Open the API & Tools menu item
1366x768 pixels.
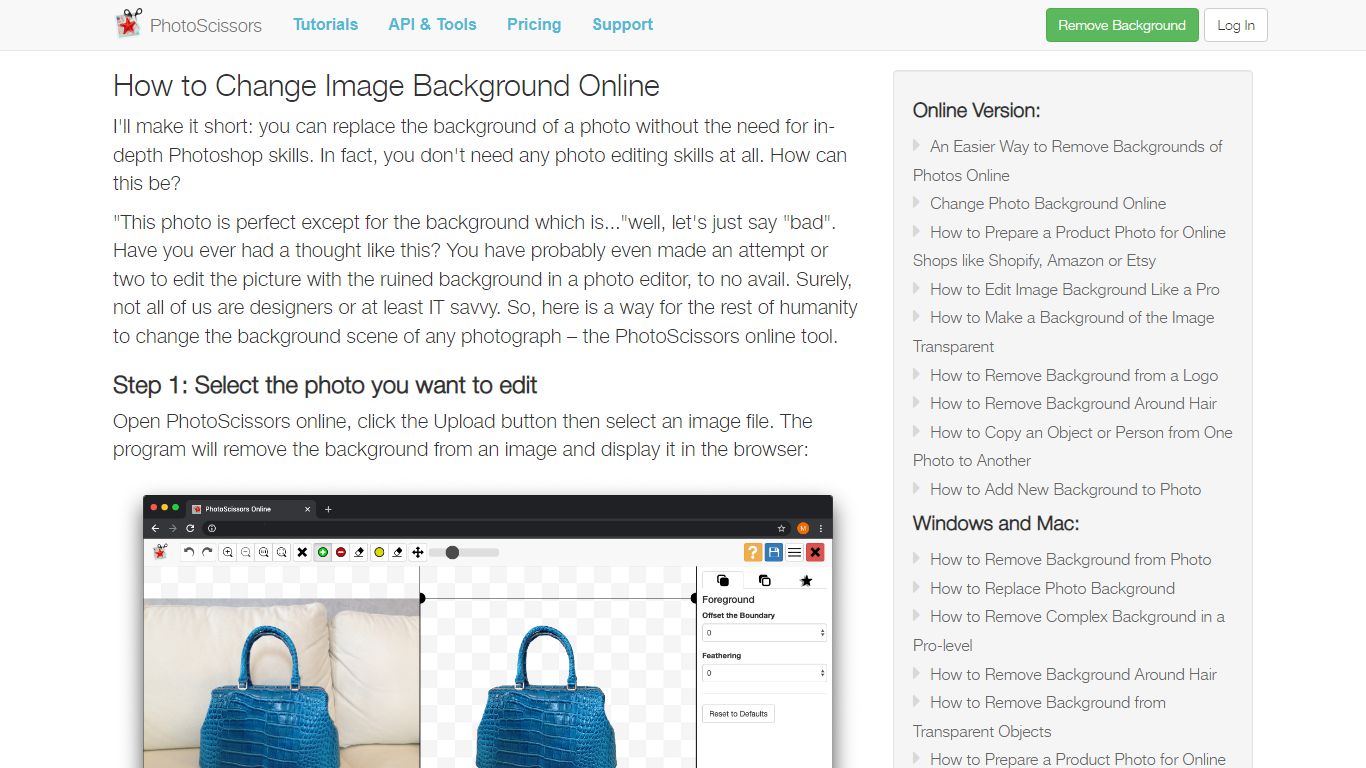(432, 24)
